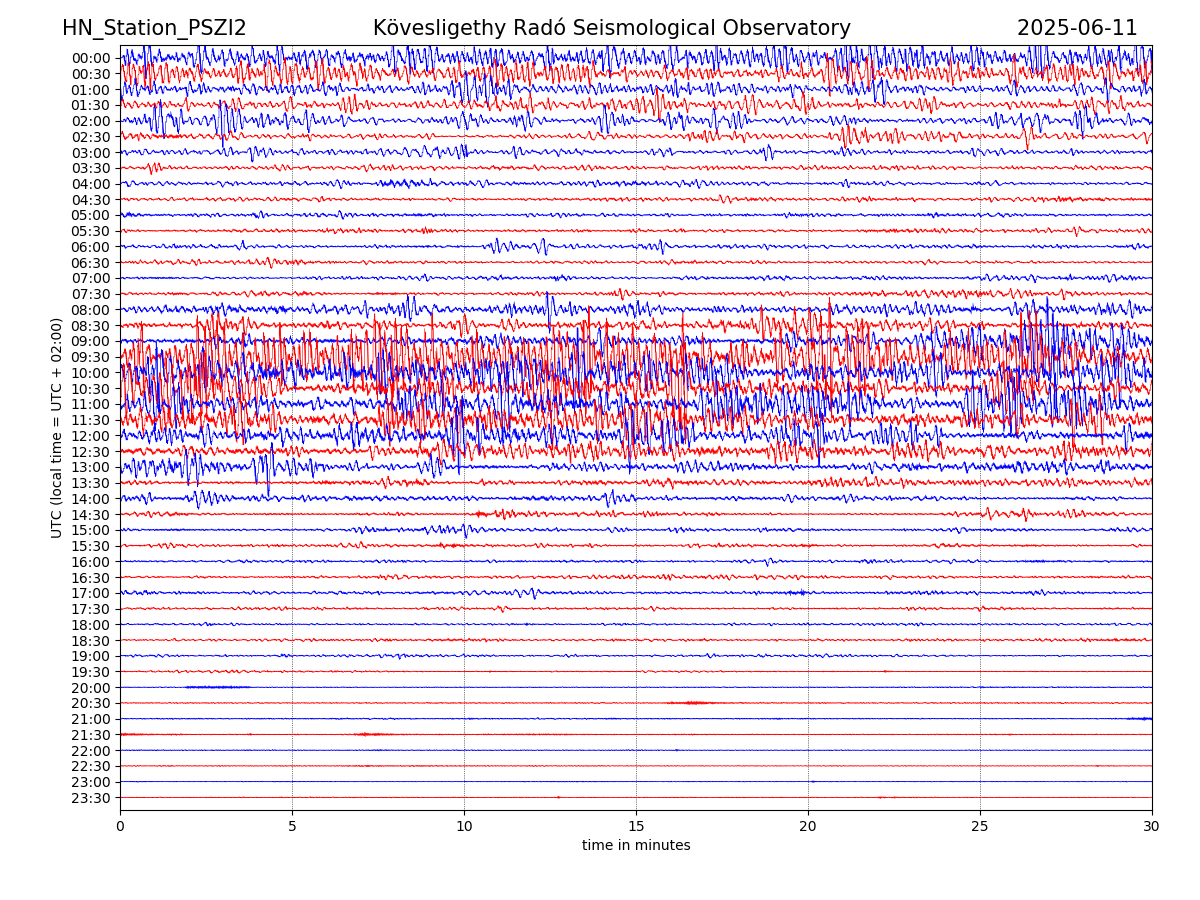
Task: Click the Kövesligethy Radó Seismological Observatory heading
Action: click(611, 28)
